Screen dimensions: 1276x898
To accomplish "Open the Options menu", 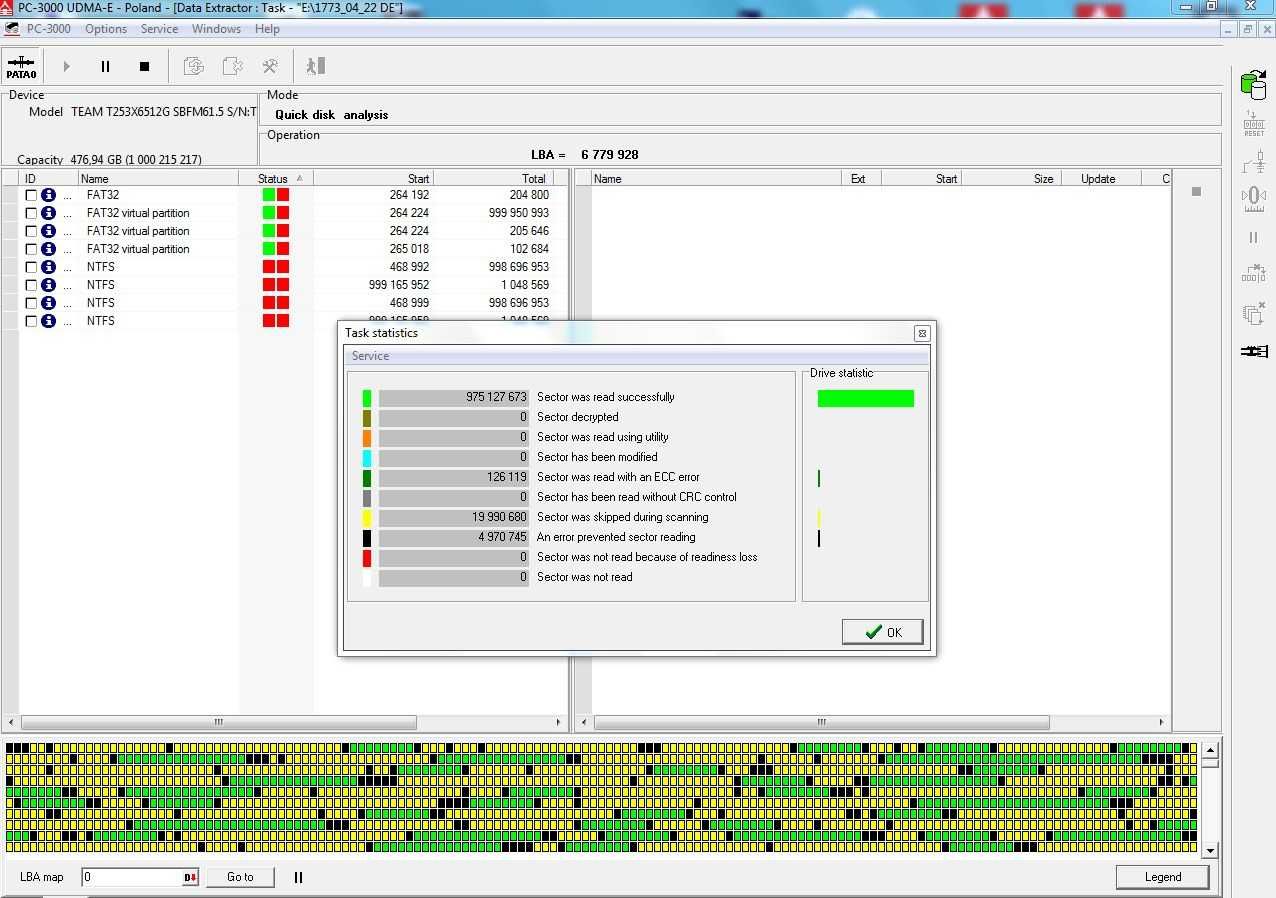I will (x=106, y=29).
